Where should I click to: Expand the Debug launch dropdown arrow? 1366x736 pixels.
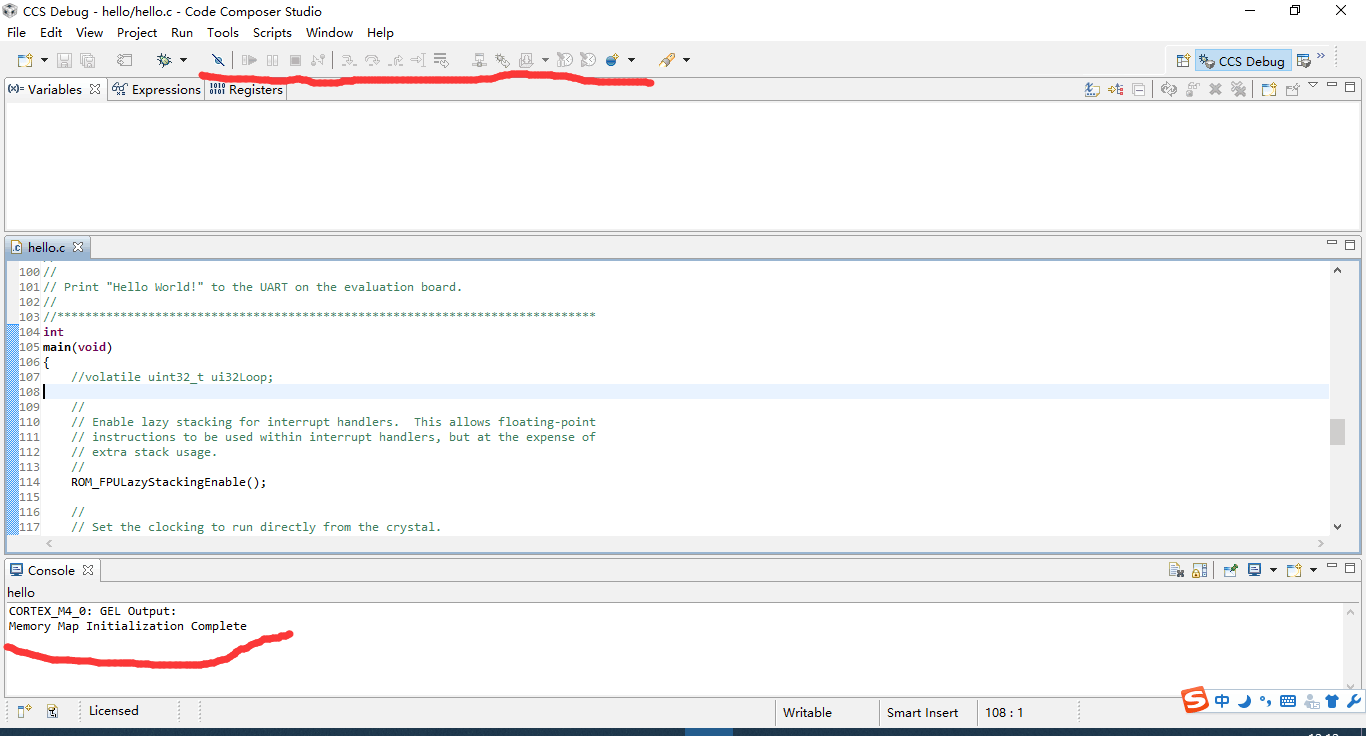pyautogui.click(x=183, y=61)
